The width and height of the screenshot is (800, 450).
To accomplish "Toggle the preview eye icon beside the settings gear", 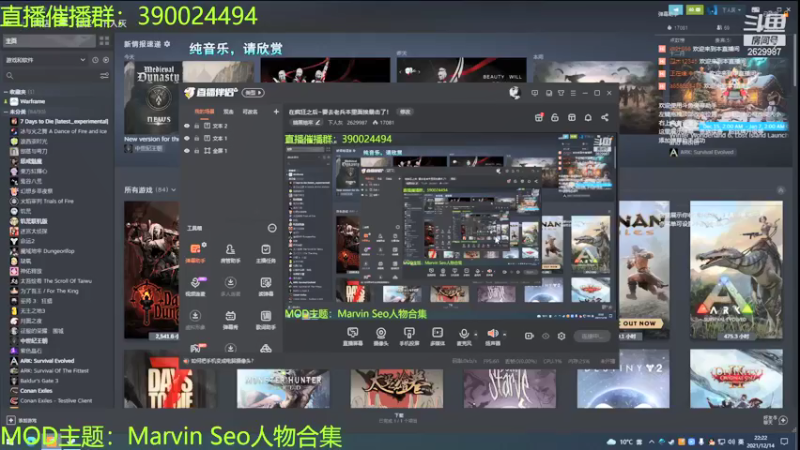I will coord(545,336).
